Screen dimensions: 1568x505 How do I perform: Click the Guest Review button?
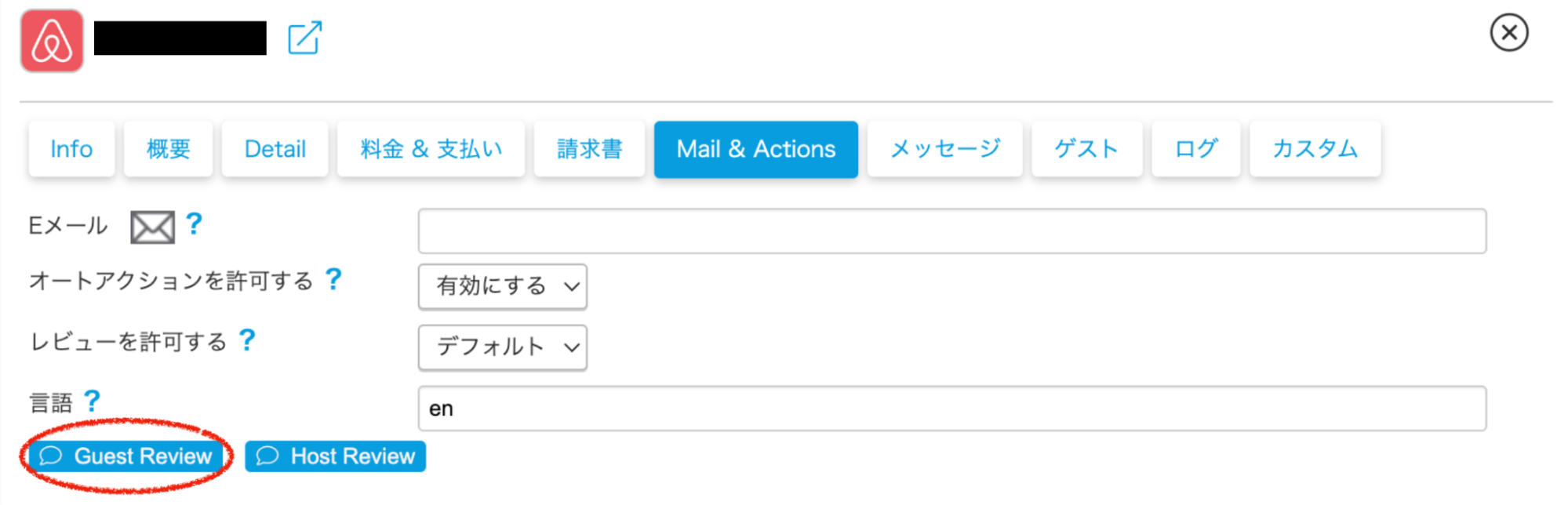click(x=126, y=456)
